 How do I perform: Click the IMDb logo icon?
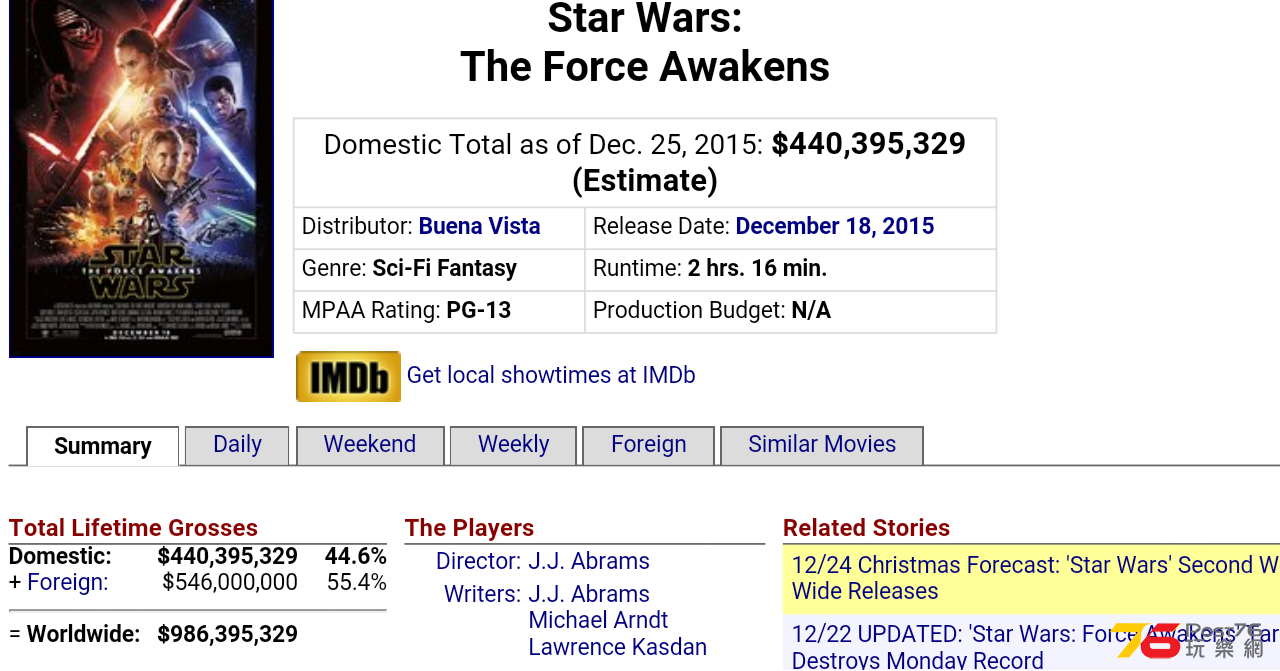click(348, 376)
